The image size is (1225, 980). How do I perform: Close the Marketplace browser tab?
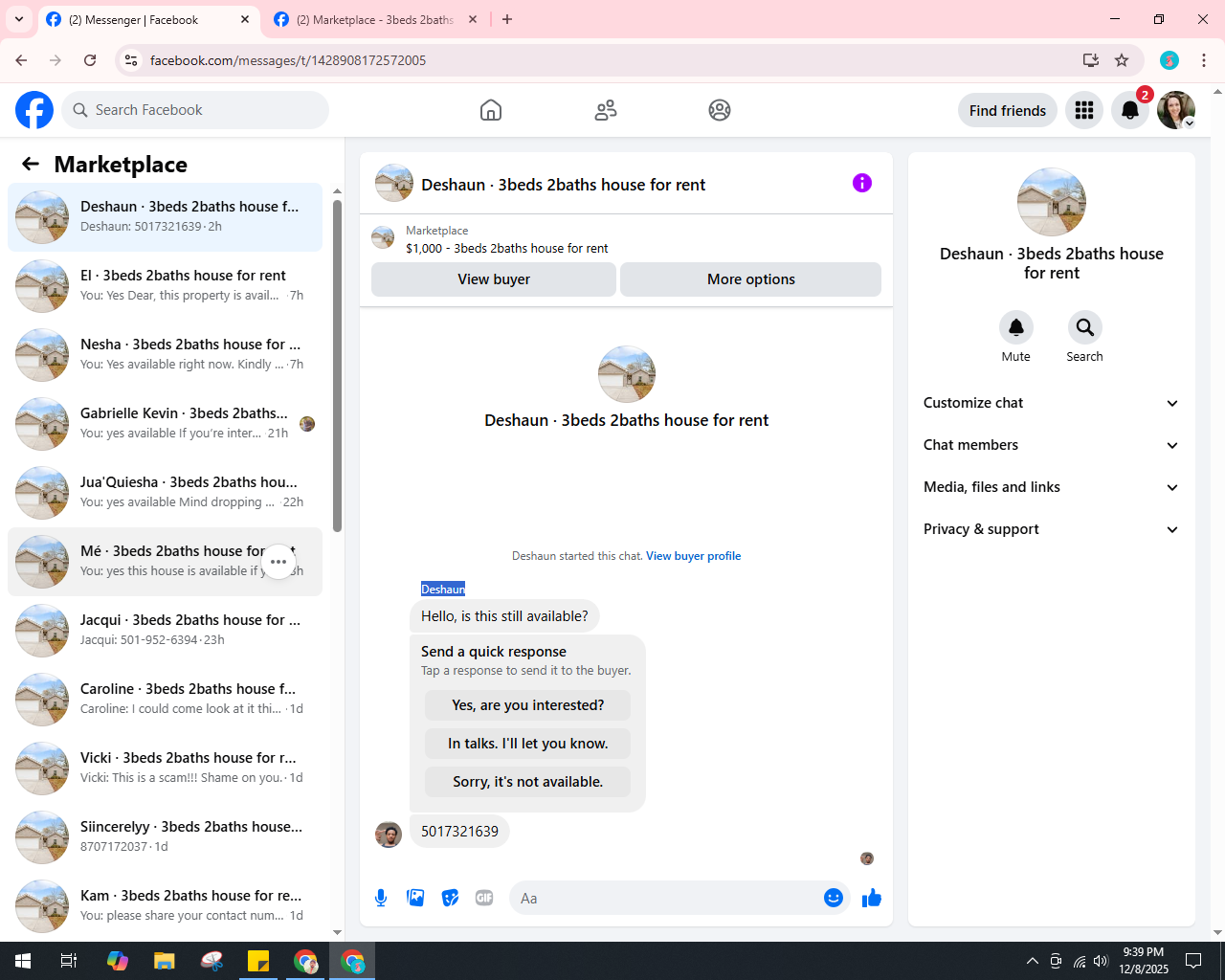click(473, 19)
